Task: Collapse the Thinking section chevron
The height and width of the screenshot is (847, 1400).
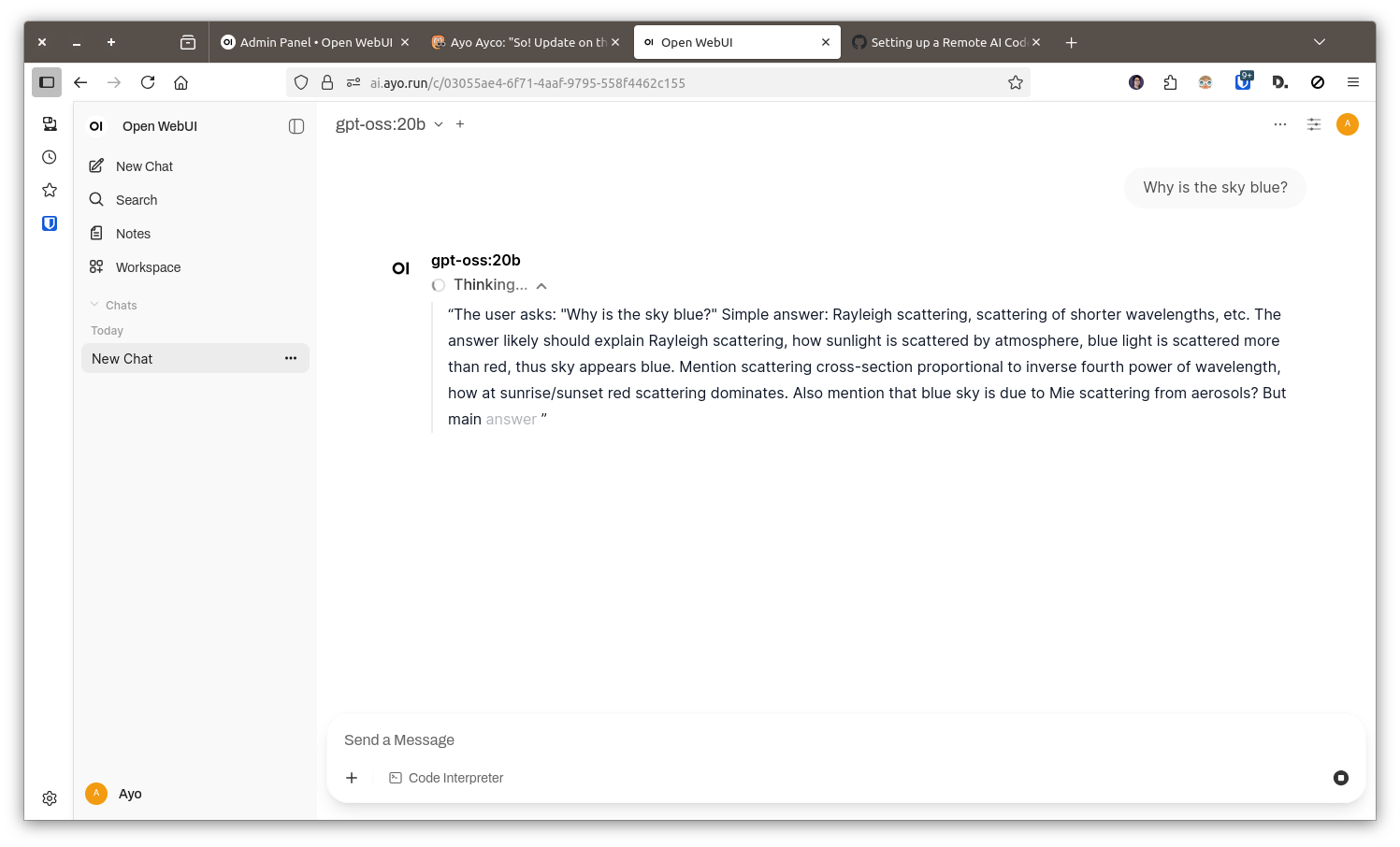Action: pos(541,286)
